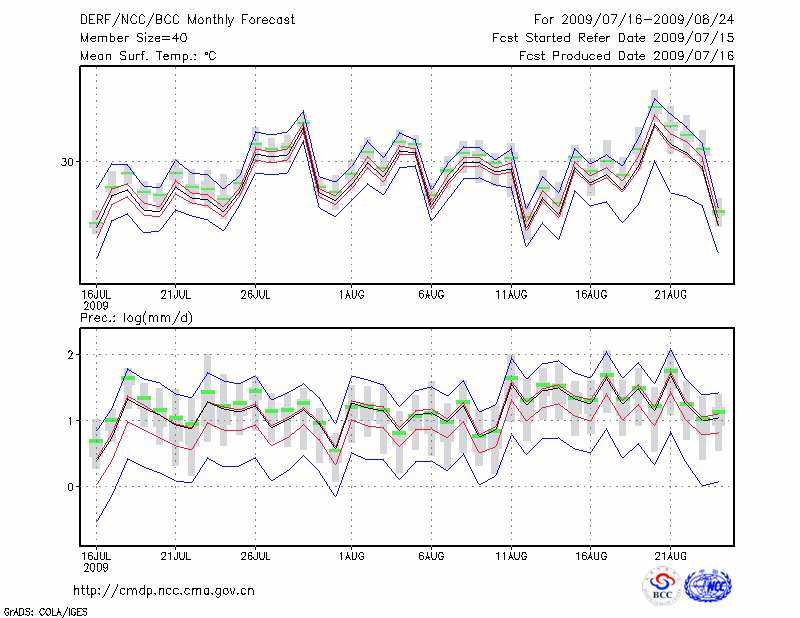Select 21AUG marker under temperature chart

tap(670, 294)
